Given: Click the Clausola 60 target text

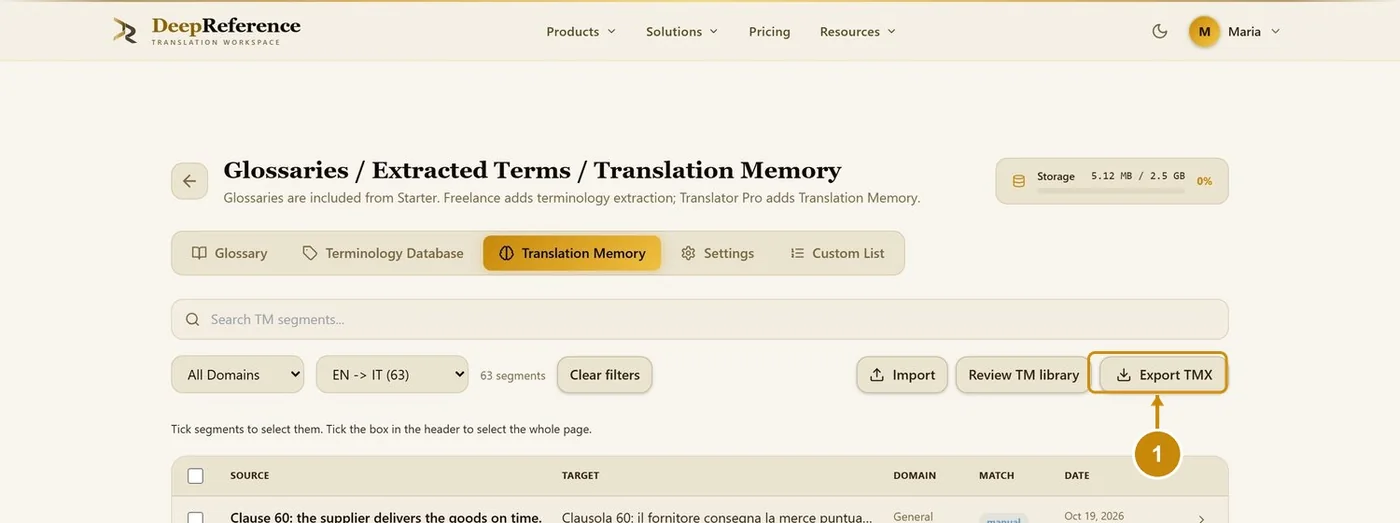Looking at the screenshot, I should (x=716, y=517).
